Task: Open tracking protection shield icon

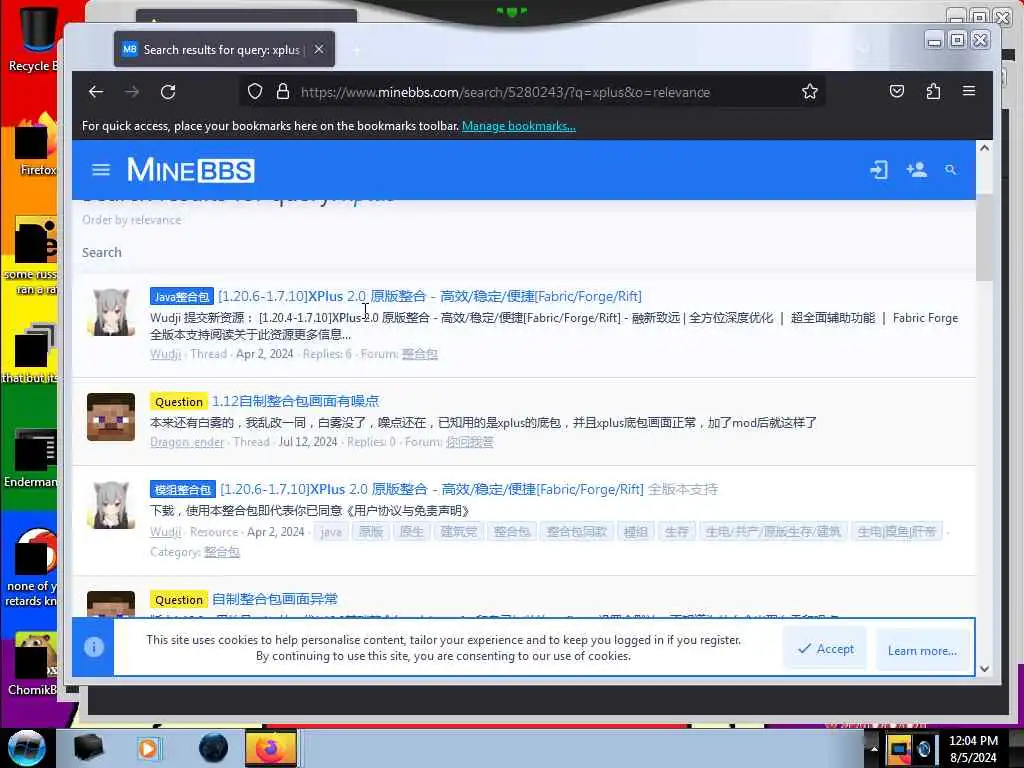Action: pos(255,91)
